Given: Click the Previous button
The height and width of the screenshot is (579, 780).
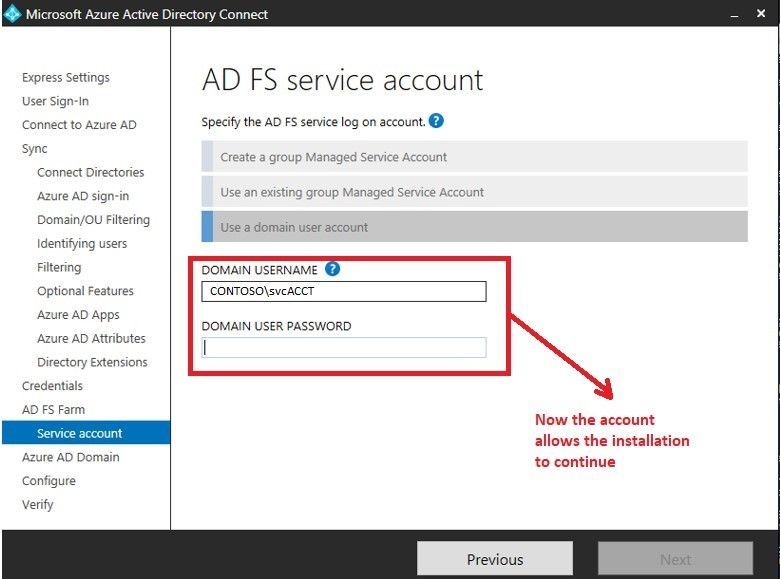Looking at the screenshot, I should pyautogui.click(x=495, y=559).
